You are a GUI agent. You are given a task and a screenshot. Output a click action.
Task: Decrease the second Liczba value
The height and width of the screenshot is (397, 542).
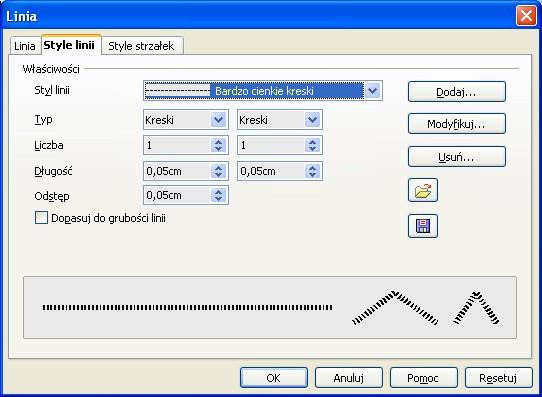pos(312,149)
